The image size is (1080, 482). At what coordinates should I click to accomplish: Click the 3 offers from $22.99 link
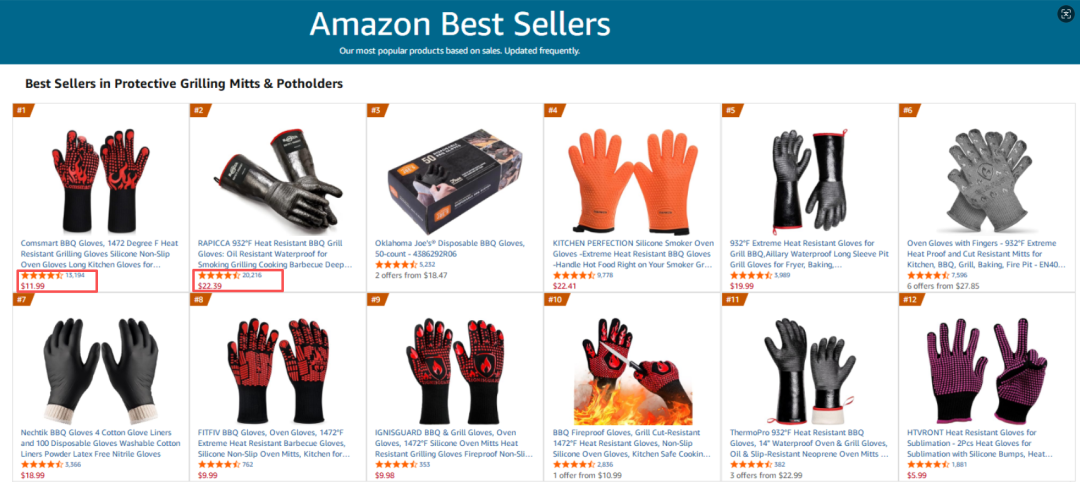tap(766, 476)
